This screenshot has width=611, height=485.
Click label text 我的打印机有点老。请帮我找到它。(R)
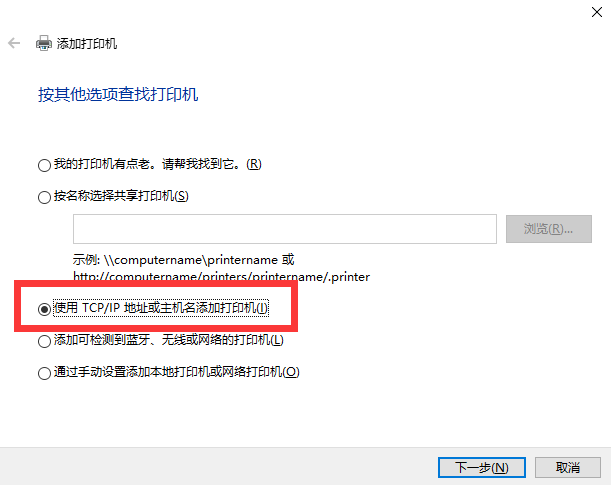click(157, 164)
